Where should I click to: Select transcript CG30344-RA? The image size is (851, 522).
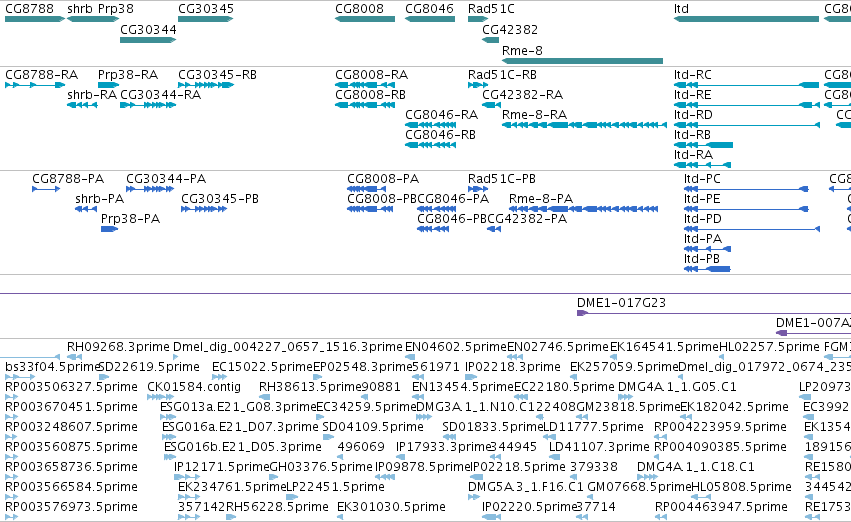pos(148,105)
